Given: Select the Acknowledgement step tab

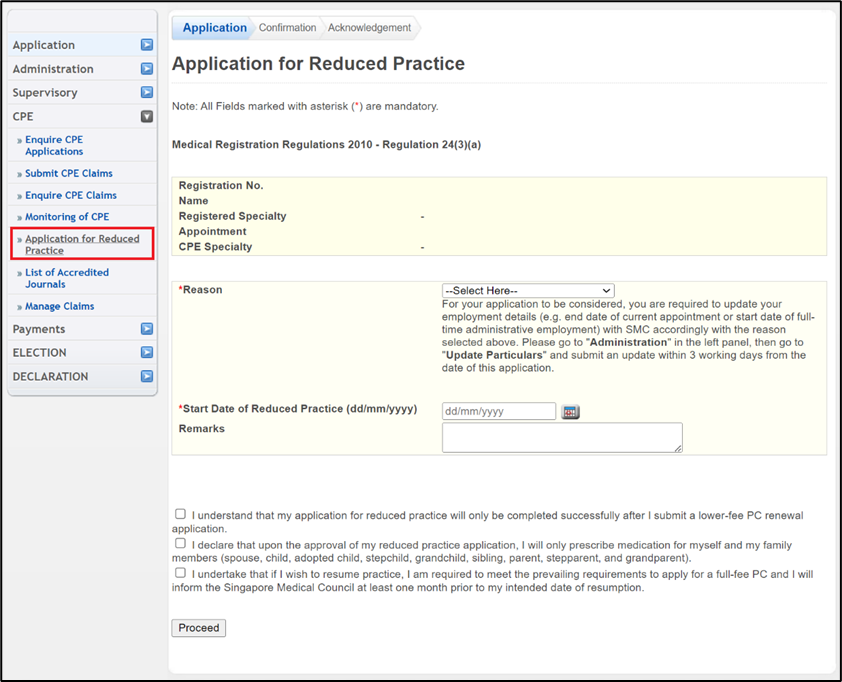Looking at the screenshot, I should (x=369, y=28).
